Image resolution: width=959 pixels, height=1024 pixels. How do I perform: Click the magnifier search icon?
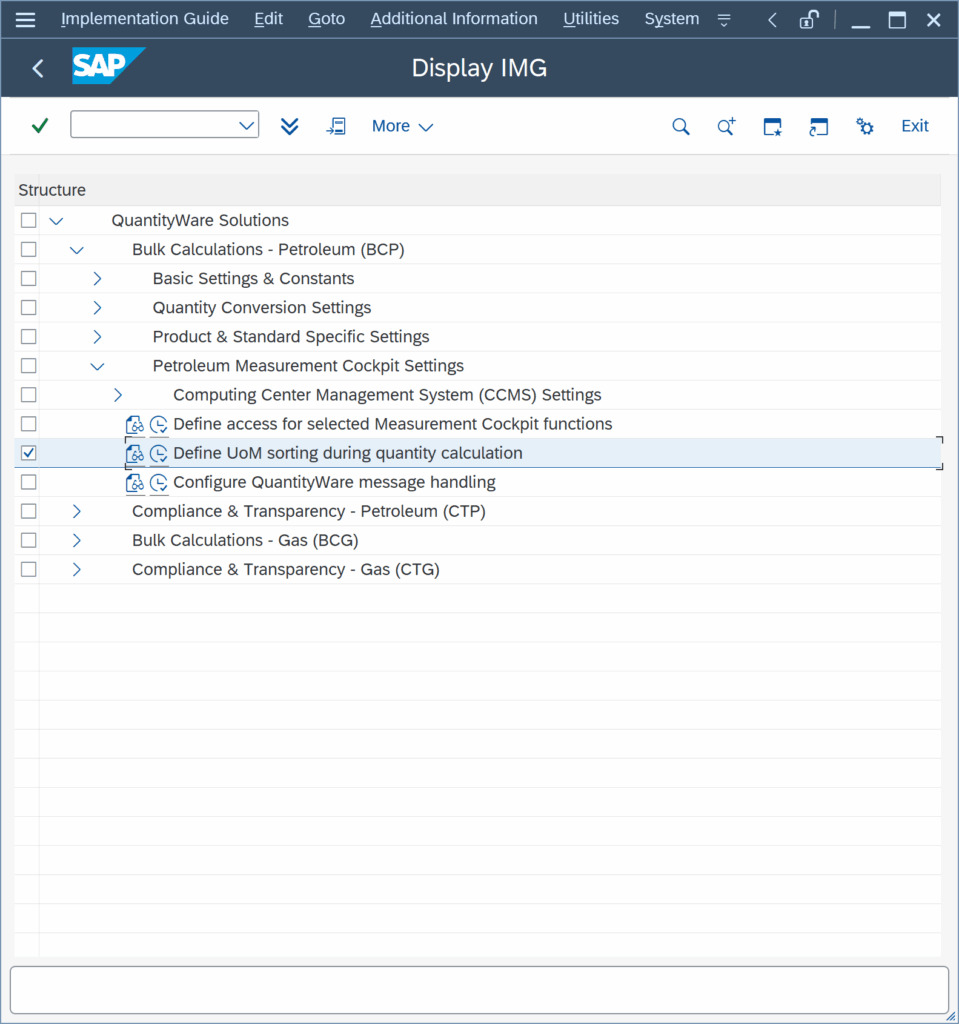click(x=681, y=126)
